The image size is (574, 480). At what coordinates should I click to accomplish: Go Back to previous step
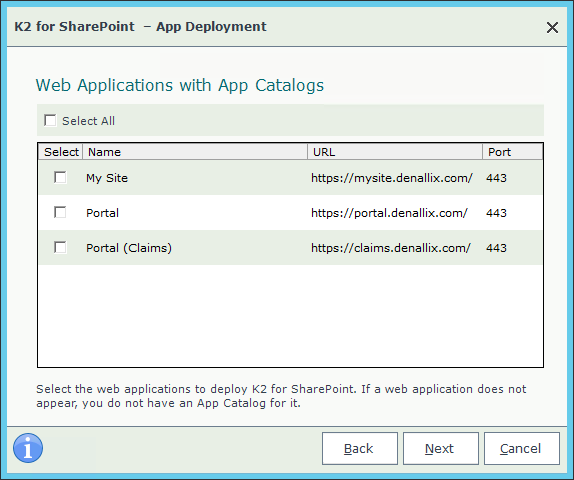tap(360, 449)
